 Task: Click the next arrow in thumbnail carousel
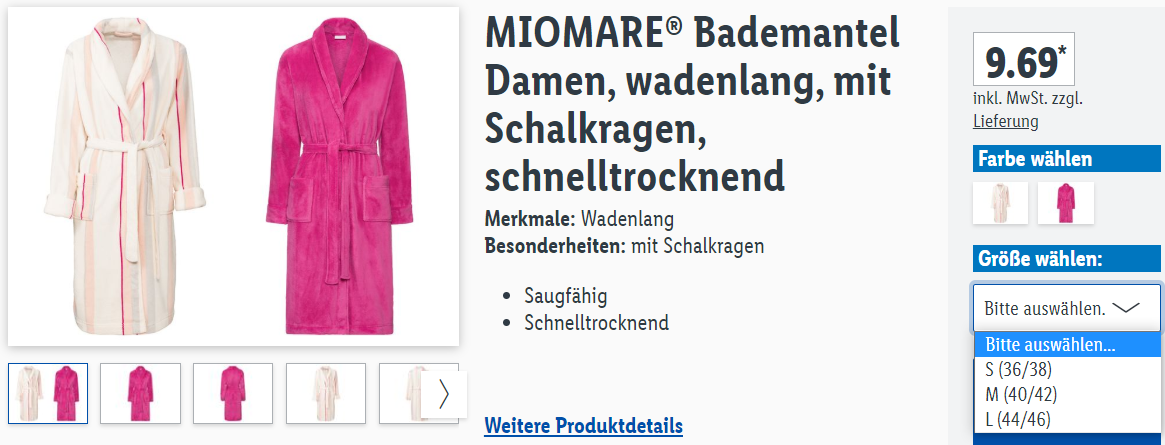pyautogui.click(x=444, y=394)
